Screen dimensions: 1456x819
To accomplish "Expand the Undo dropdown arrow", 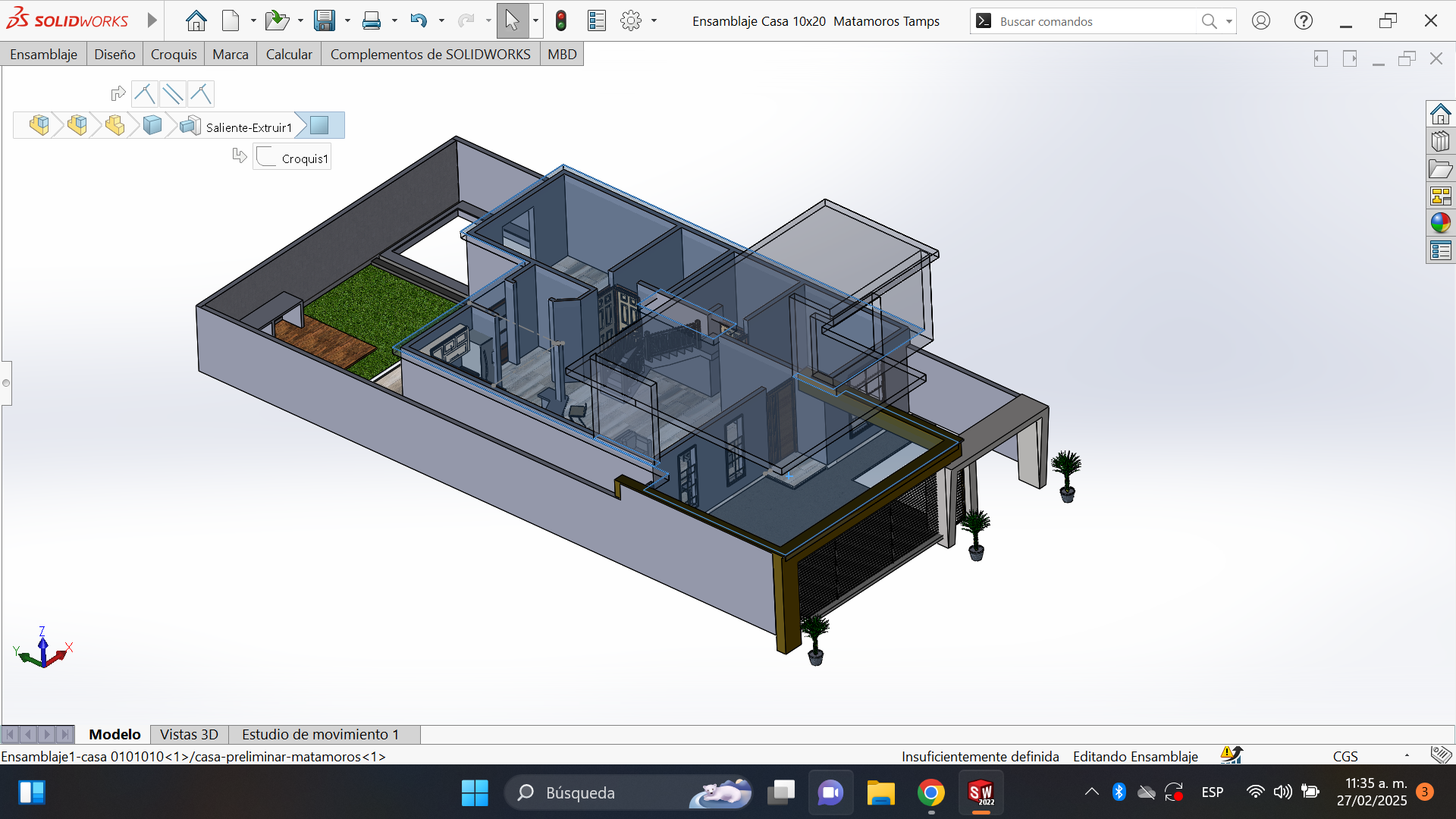I will [441, 21].
